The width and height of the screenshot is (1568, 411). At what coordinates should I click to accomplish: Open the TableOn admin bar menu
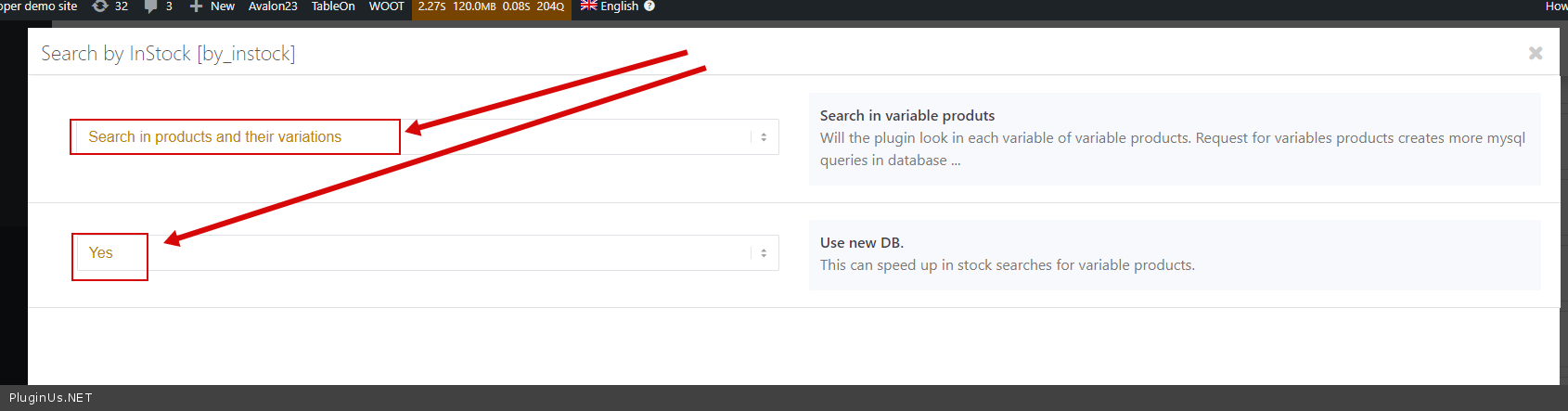pos(333,6)
